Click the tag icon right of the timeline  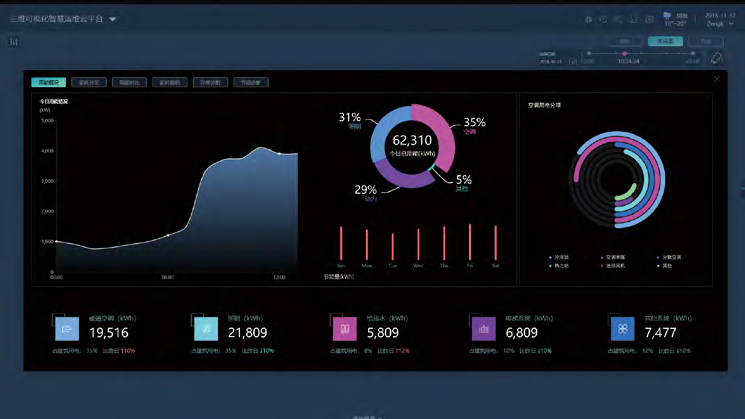tap(716, 58)
